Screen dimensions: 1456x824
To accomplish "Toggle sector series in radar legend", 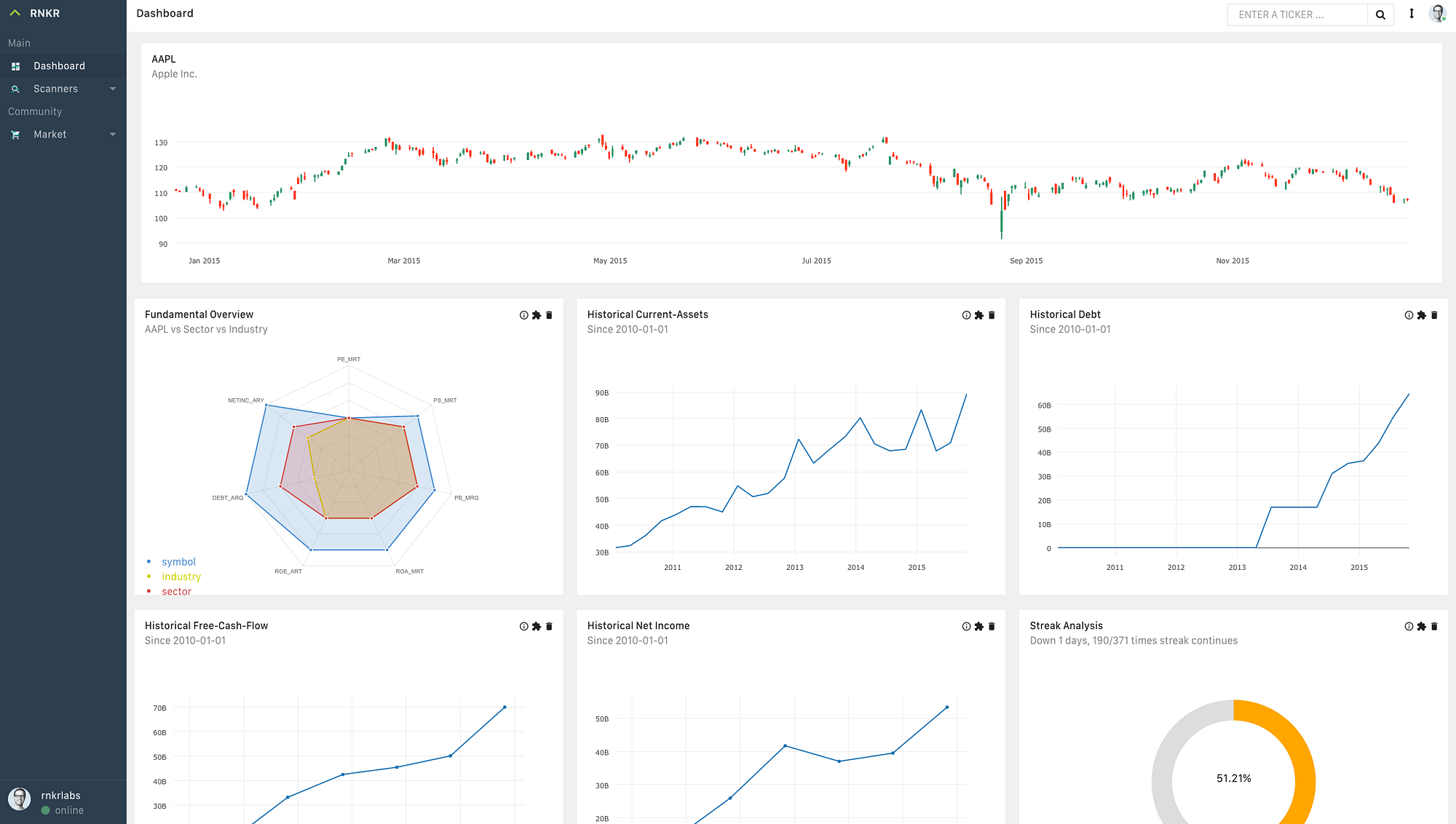I will click(176, 592).
